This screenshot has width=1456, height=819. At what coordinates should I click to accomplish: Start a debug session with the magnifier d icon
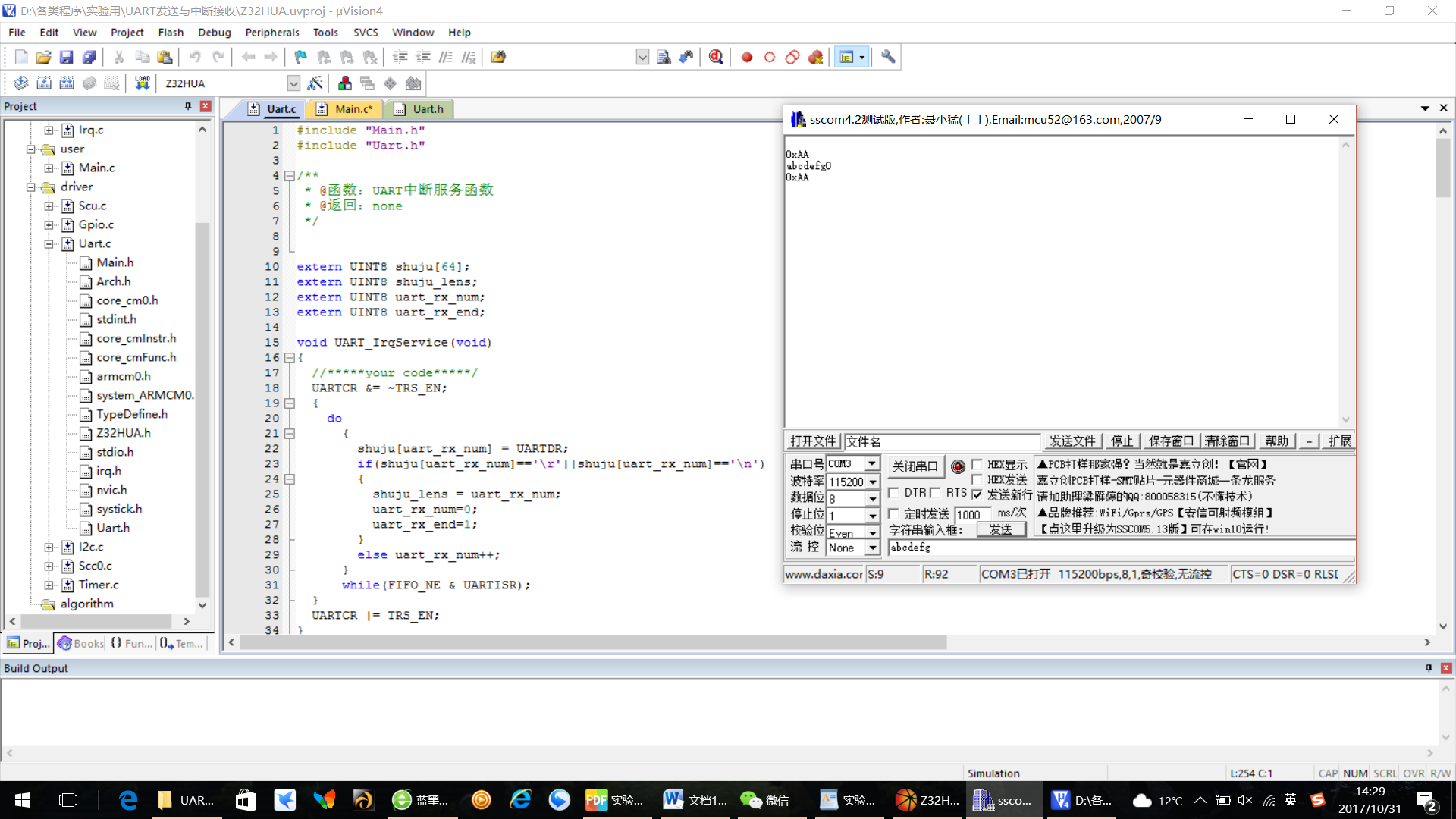pos(716,57)
